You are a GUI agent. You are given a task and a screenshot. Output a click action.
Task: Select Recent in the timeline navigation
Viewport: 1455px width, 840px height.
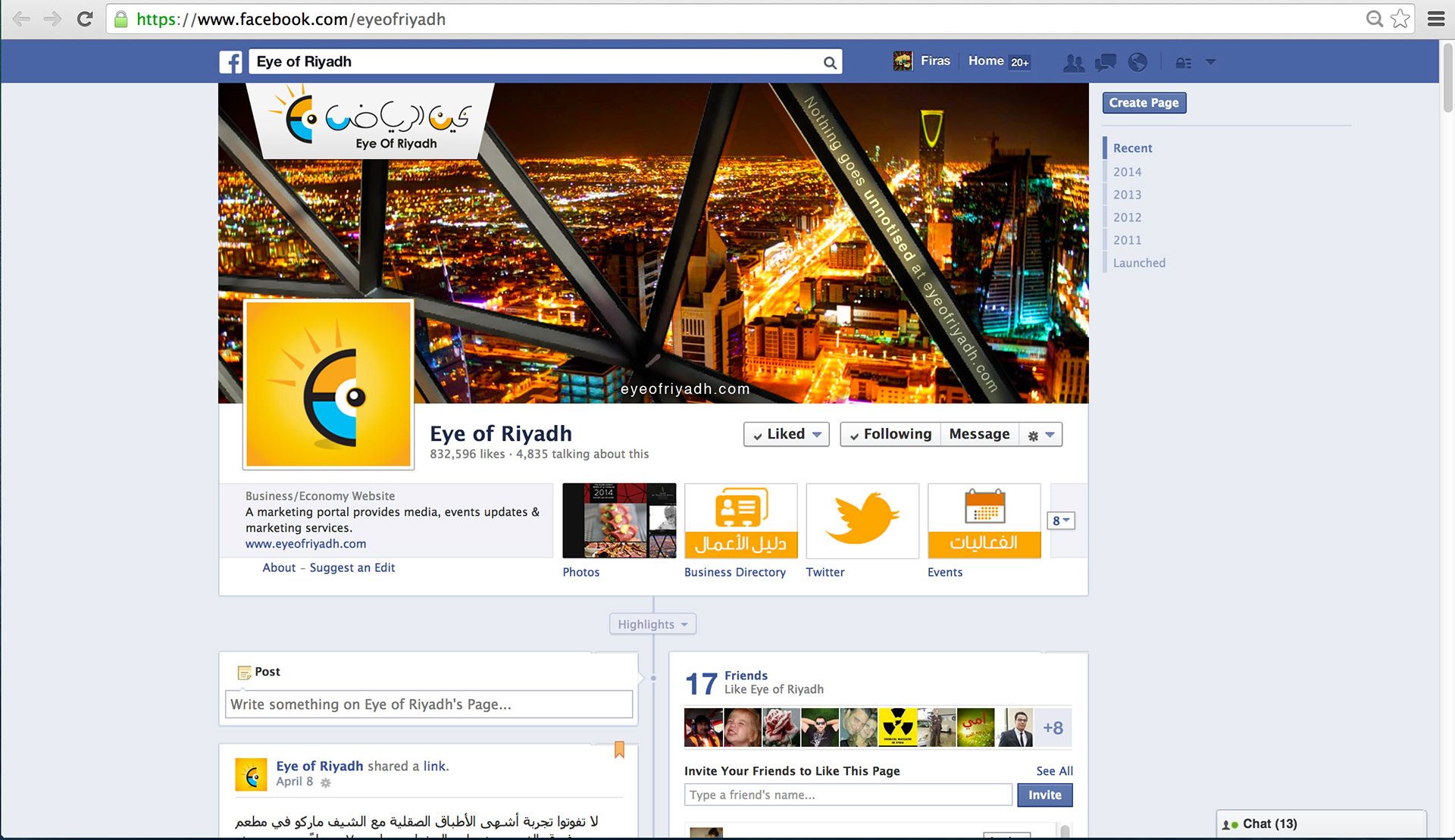click(x=1132, y=148)
